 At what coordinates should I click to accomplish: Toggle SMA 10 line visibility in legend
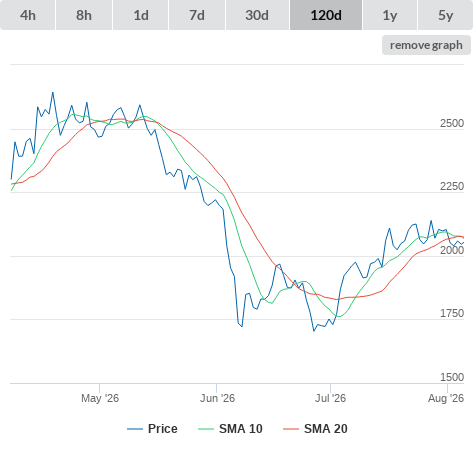230,429
